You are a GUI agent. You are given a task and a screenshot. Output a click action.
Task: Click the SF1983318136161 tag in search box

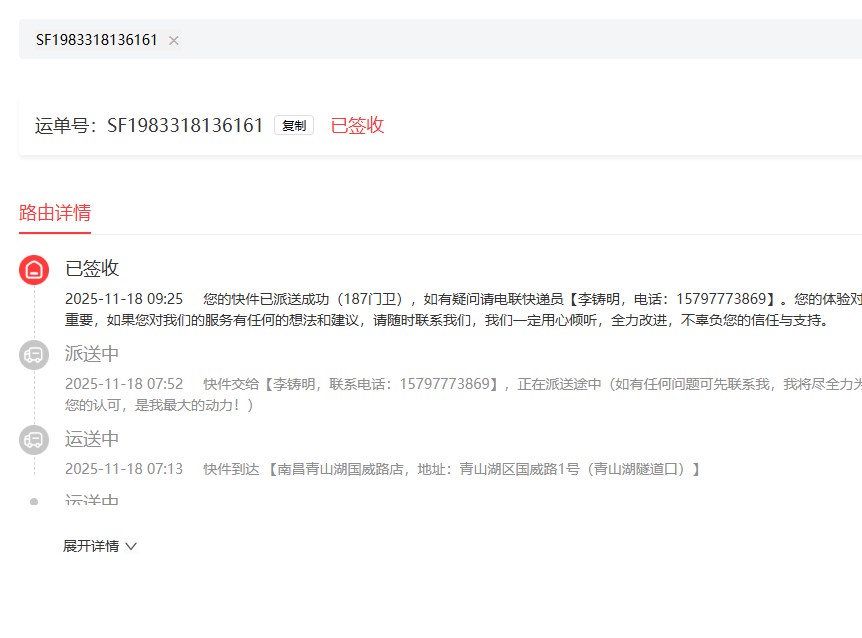pyautogui.click(x=97, y=40)
